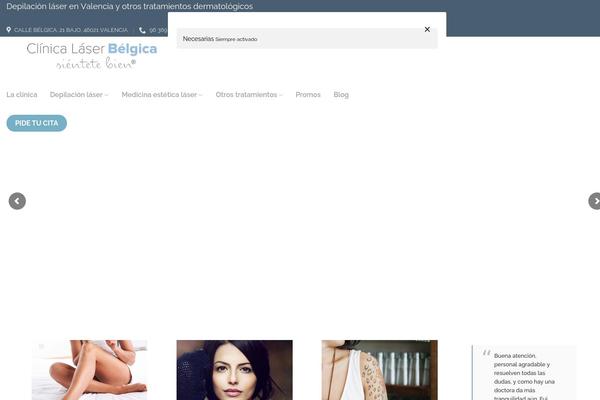Open the Clínica Láser Bélgica logo
Screen dimensions: 600x400
pyautogui.click(x=92, y=56)
